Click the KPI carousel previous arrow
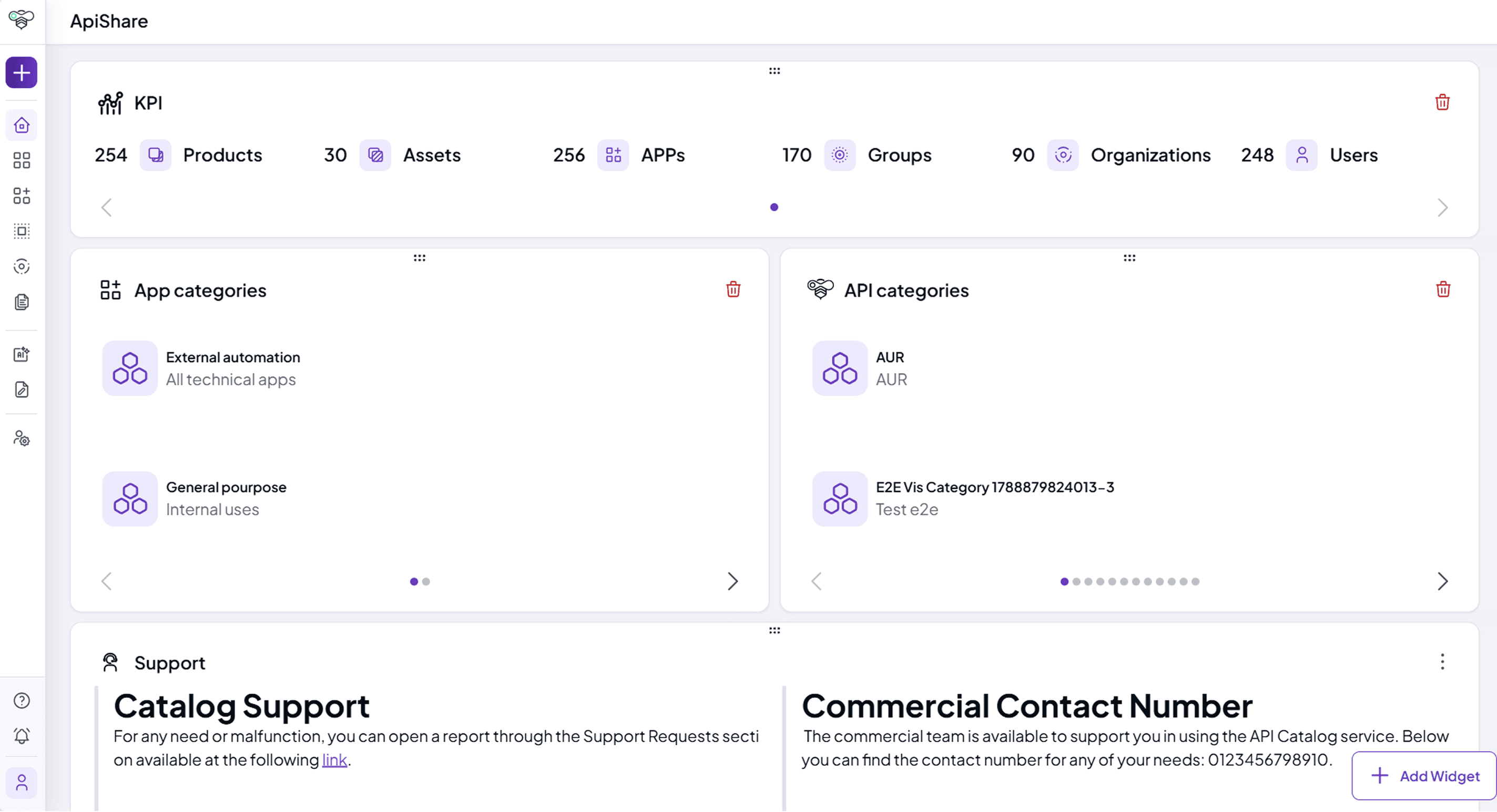This screenshot has width=1497, height=812. [x=106, y=208]
